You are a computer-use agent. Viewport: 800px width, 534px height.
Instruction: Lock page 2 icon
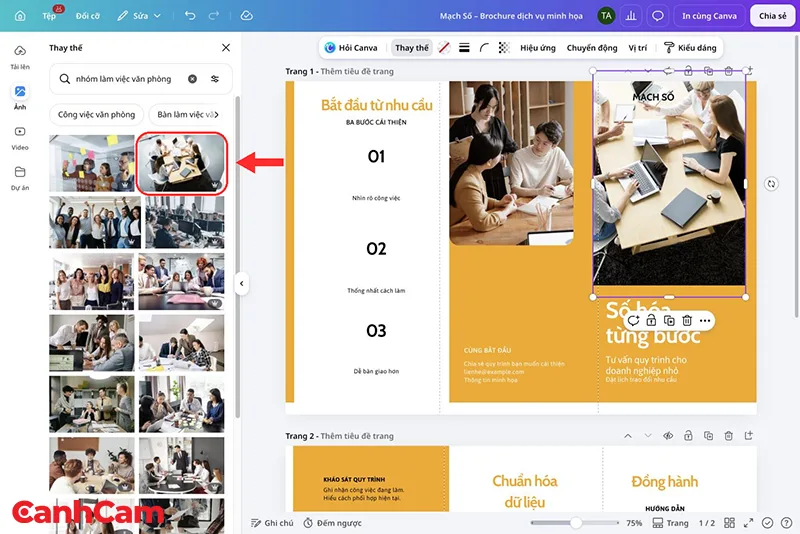point(688,436)
